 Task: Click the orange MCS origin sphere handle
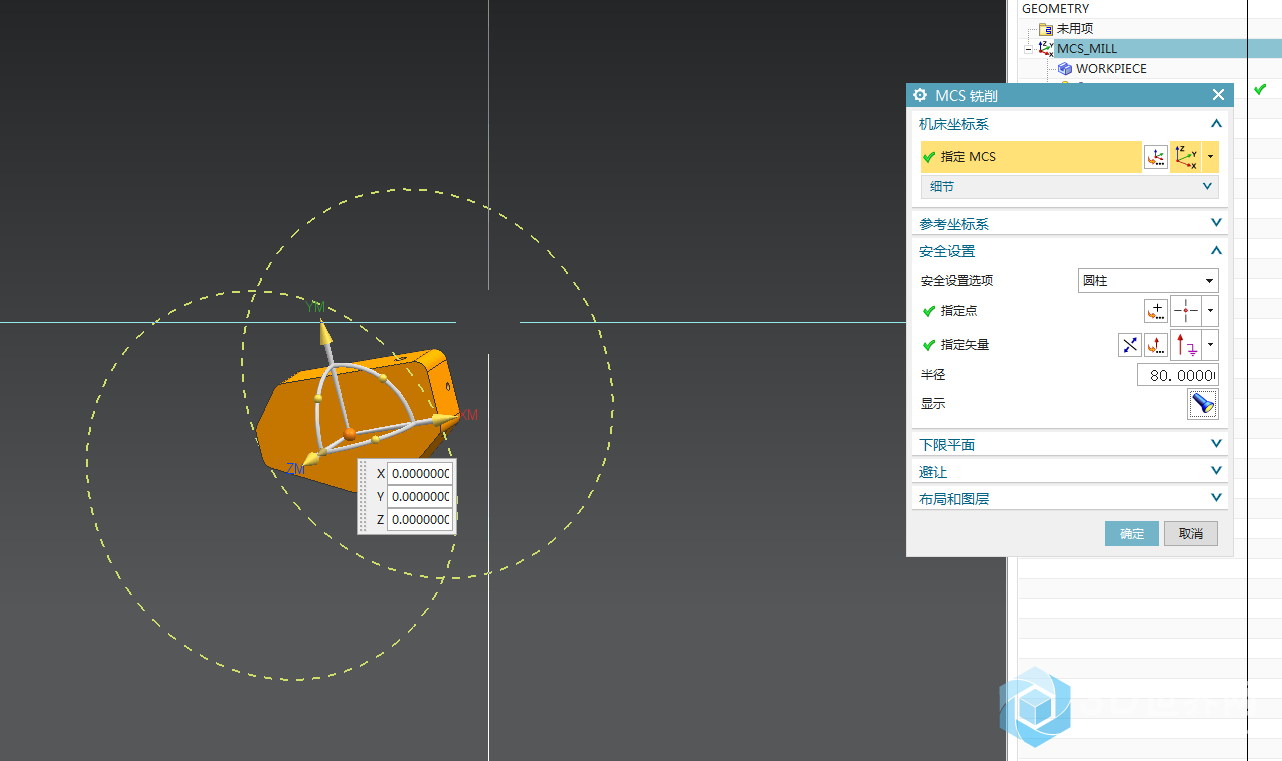tap(349, 433)
